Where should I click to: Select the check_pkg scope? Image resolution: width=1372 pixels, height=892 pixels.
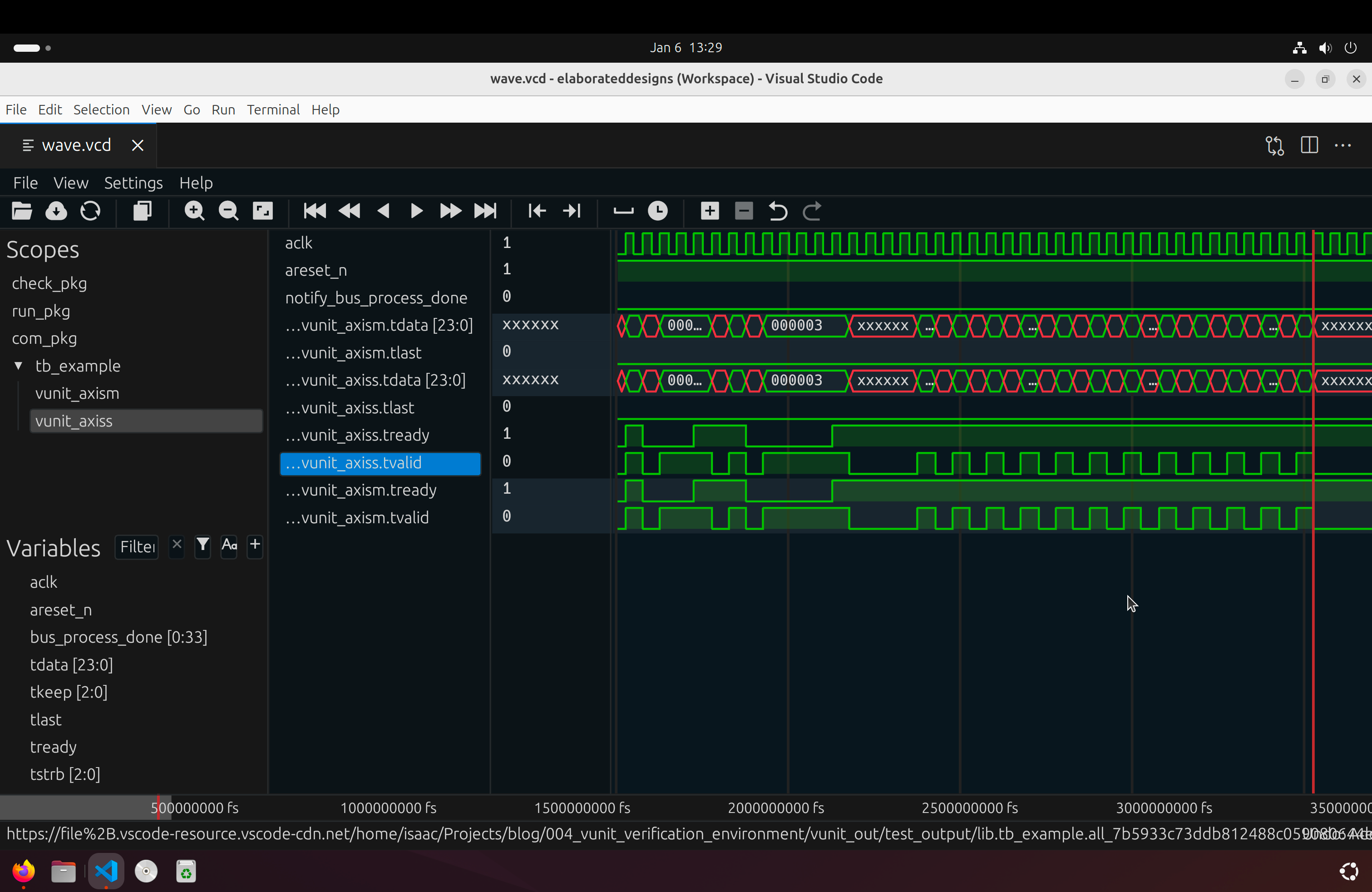pyautogui.click(x=49, y=283)
